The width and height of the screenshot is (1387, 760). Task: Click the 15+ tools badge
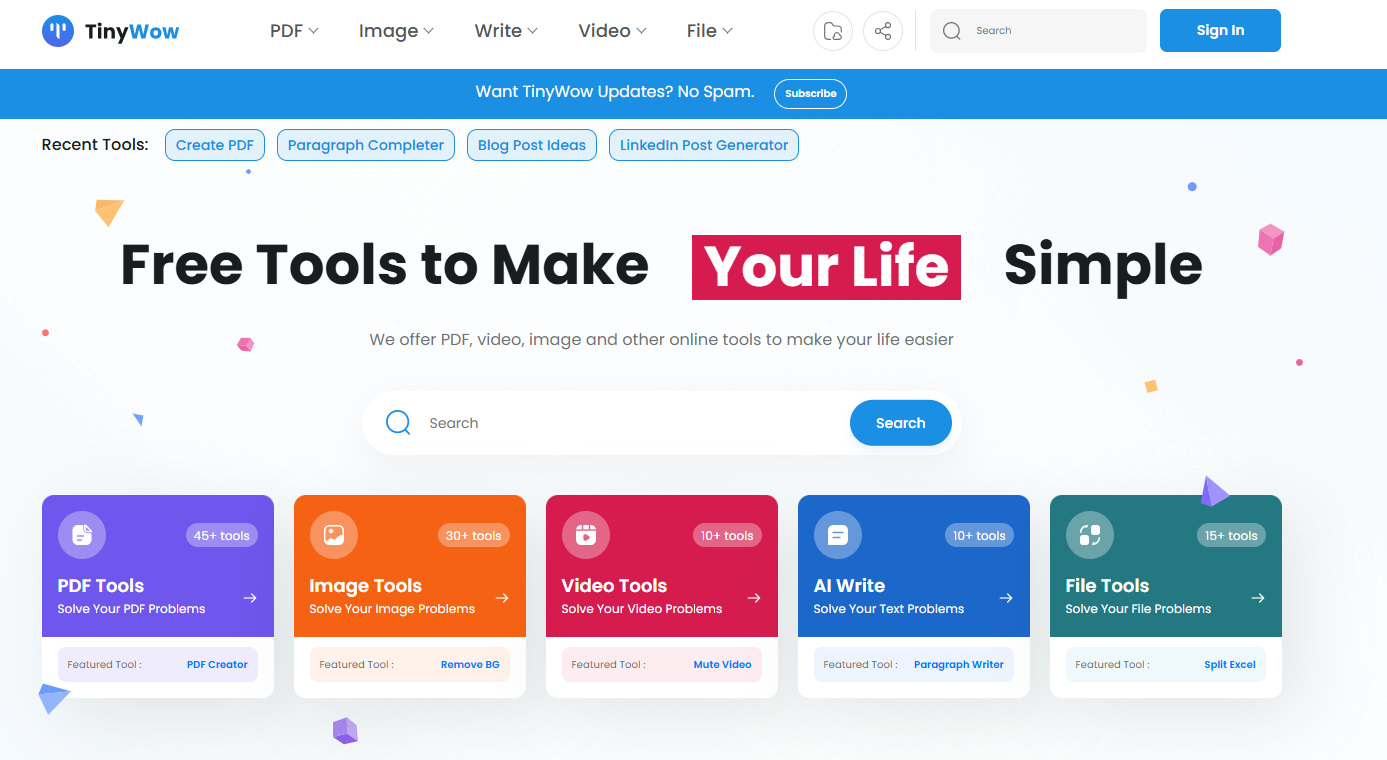click(1231, 536)
